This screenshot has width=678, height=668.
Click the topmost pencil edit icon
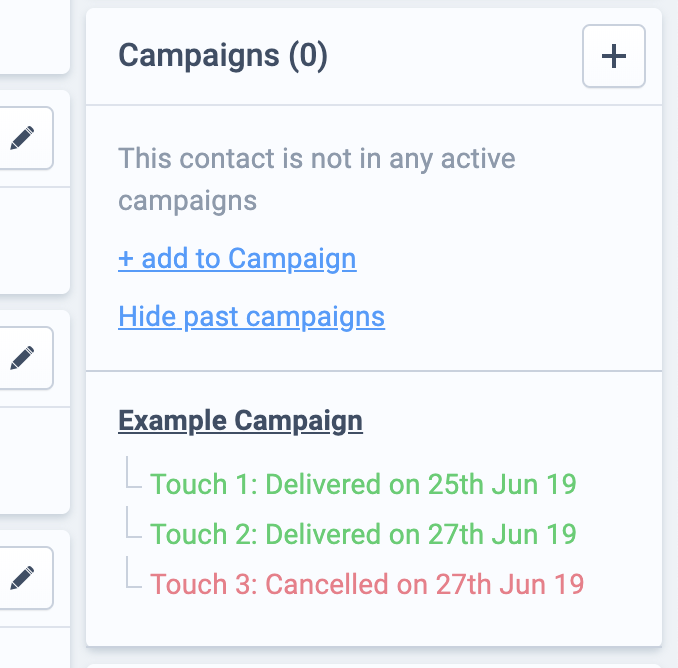22,138
